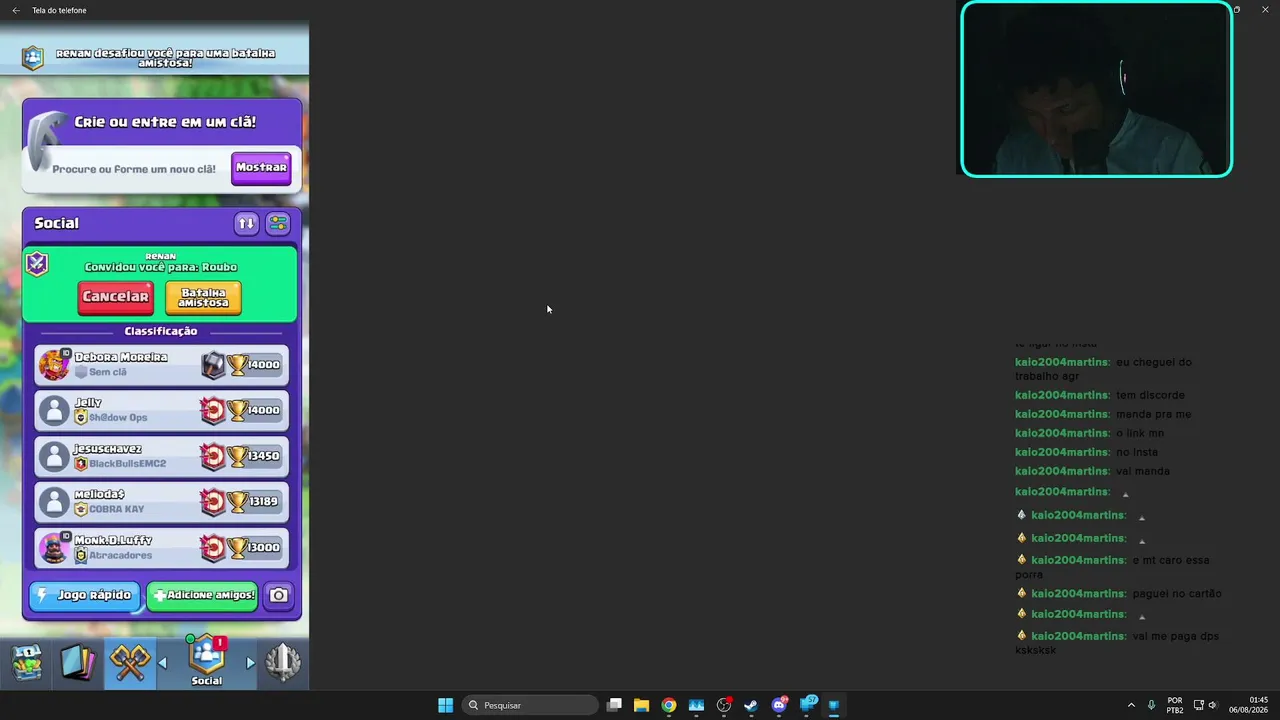The width and height of the screenshot is (1280, 720).
Task: Open Social filter settings sliders button
Action: click(x=278, y=223)
